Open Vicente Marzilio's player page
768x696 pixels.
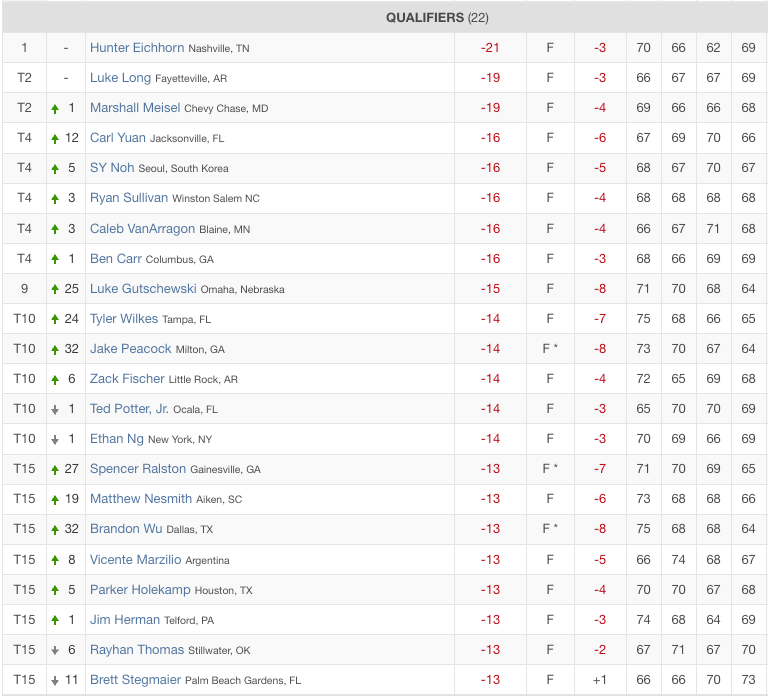pos(136,559)
